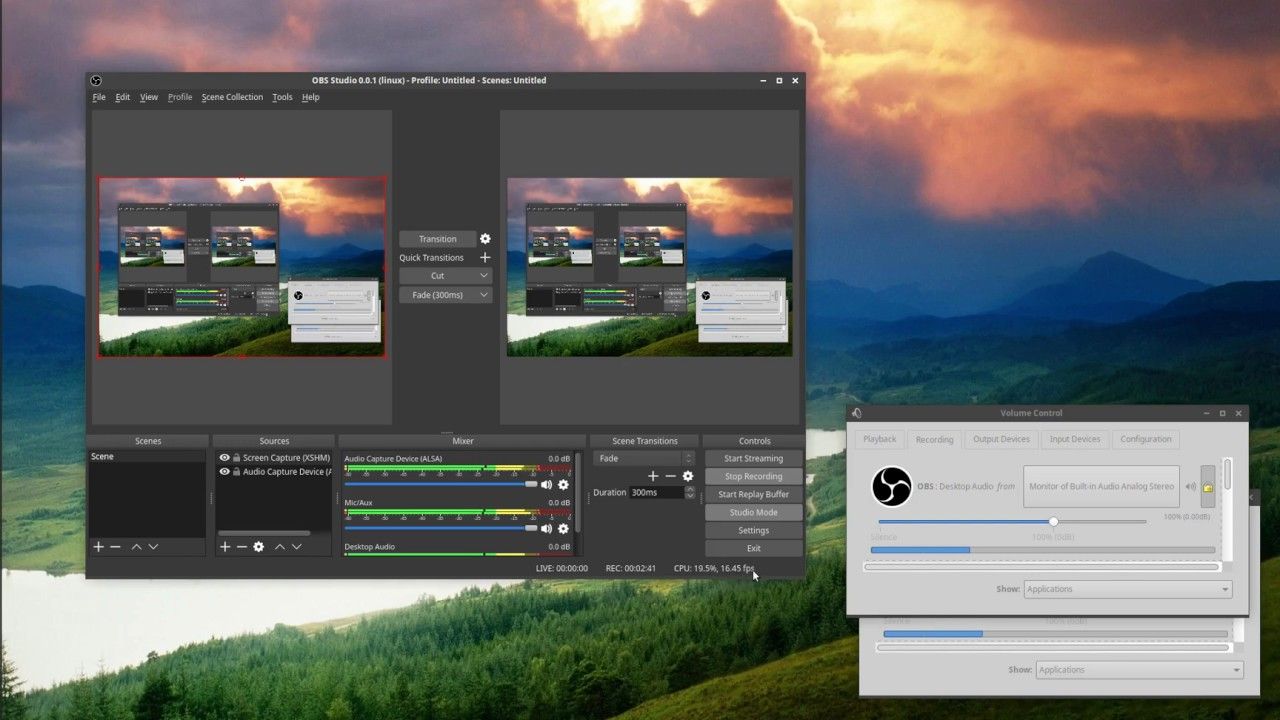This screenshot has height=720, width=1280.
Task: Click the Start Streaming button
Action: [x=753, y=458]
